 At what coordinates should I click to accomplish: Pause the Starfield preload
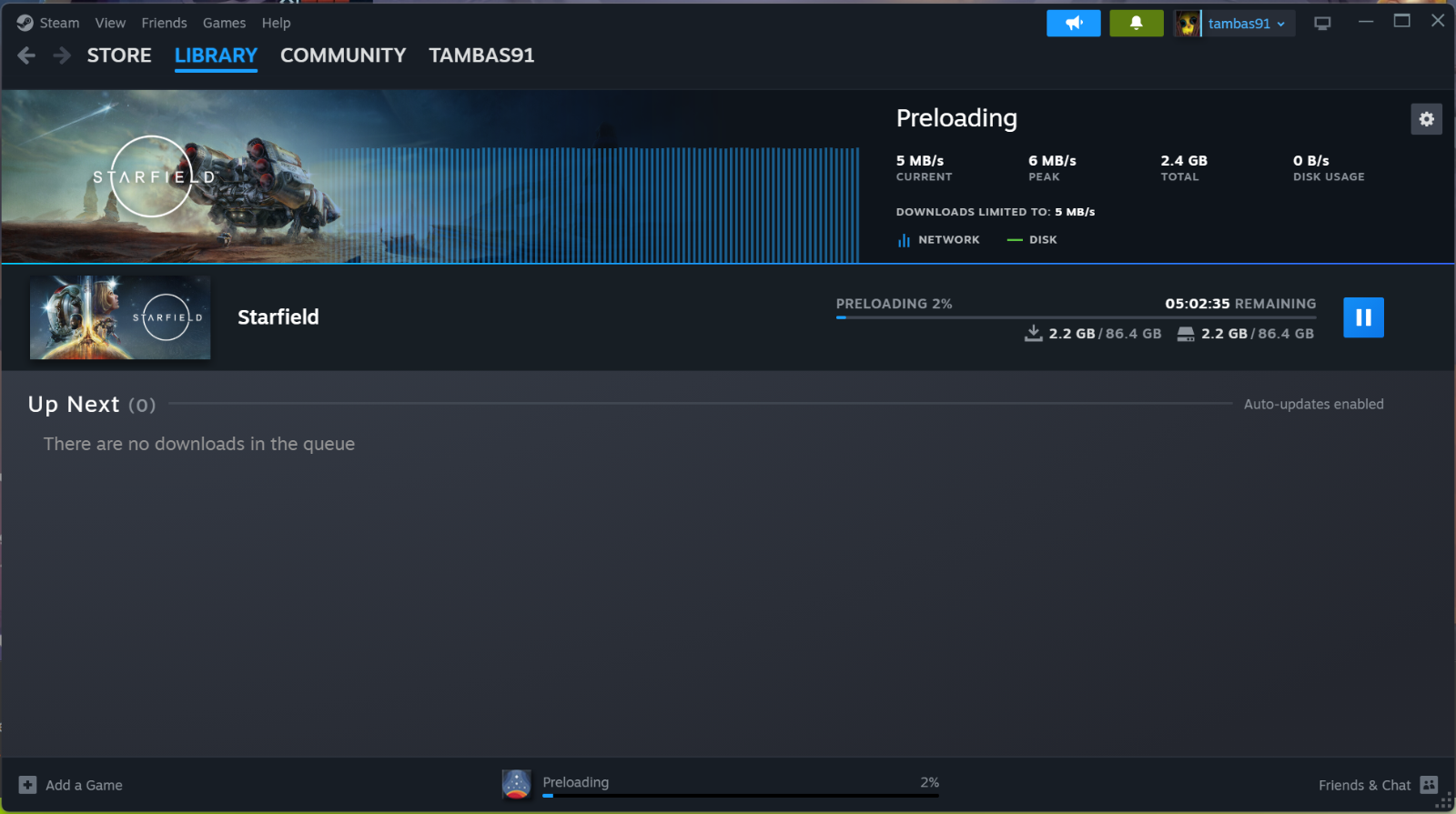click(1363, 317)
